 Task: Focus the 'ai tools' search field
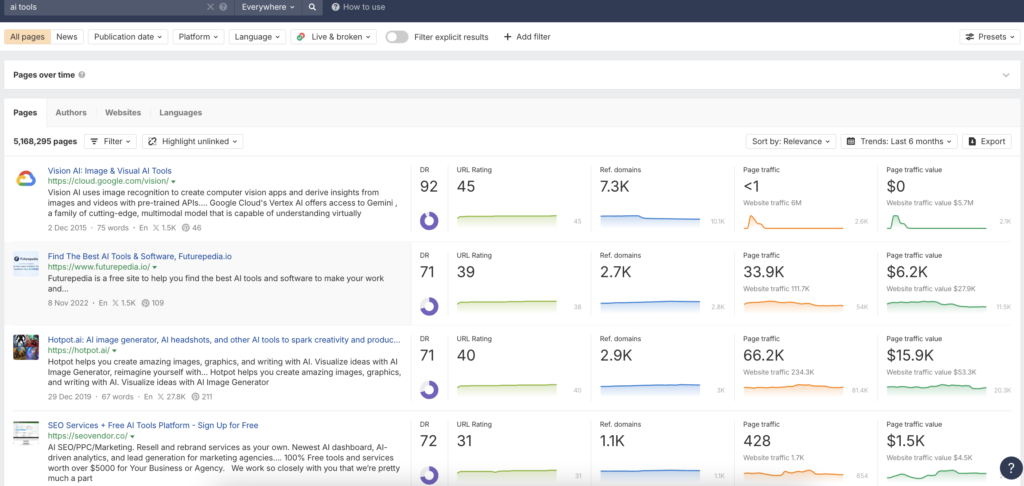[104, 7]
